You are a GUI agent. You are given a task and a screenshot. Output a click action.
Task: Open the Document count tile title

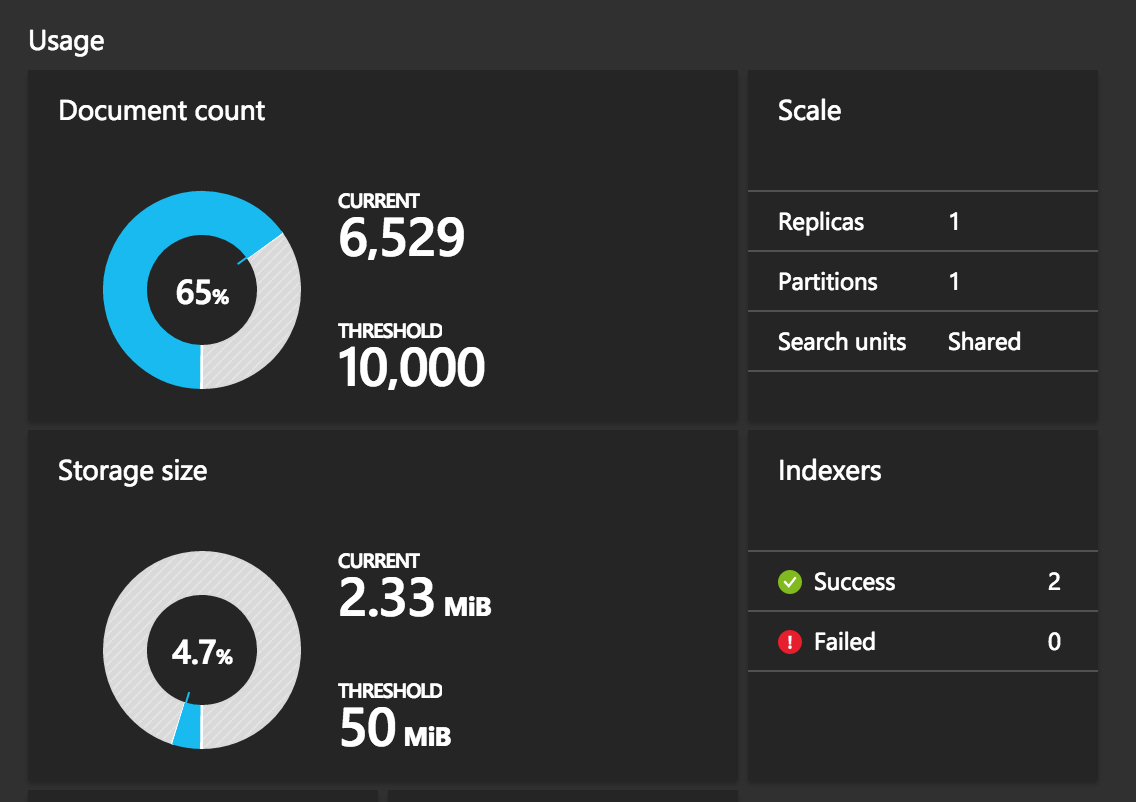(162, 111)
